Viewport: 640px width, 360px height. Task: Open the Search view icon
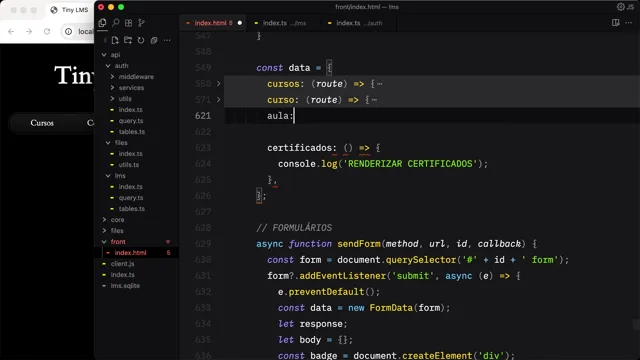point(116,23)
